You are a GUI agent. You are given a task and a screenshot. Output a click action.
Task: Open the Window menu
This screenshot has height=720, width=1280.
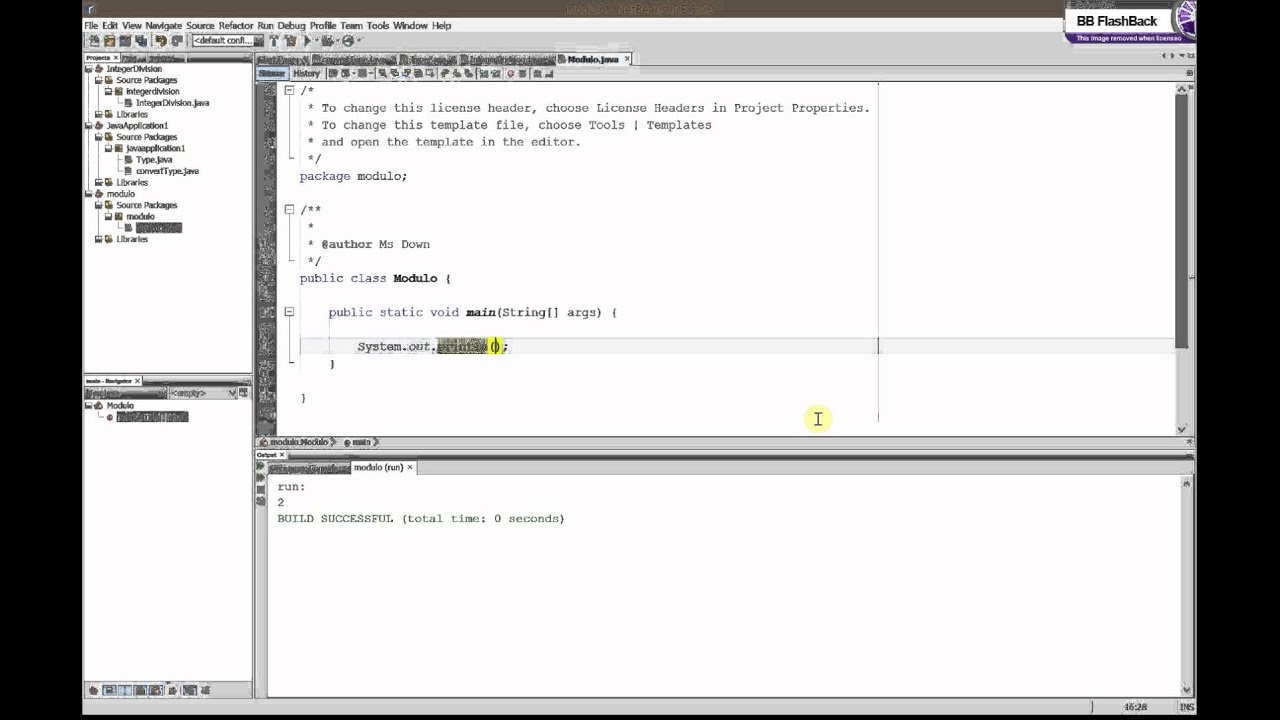point(410,25)
